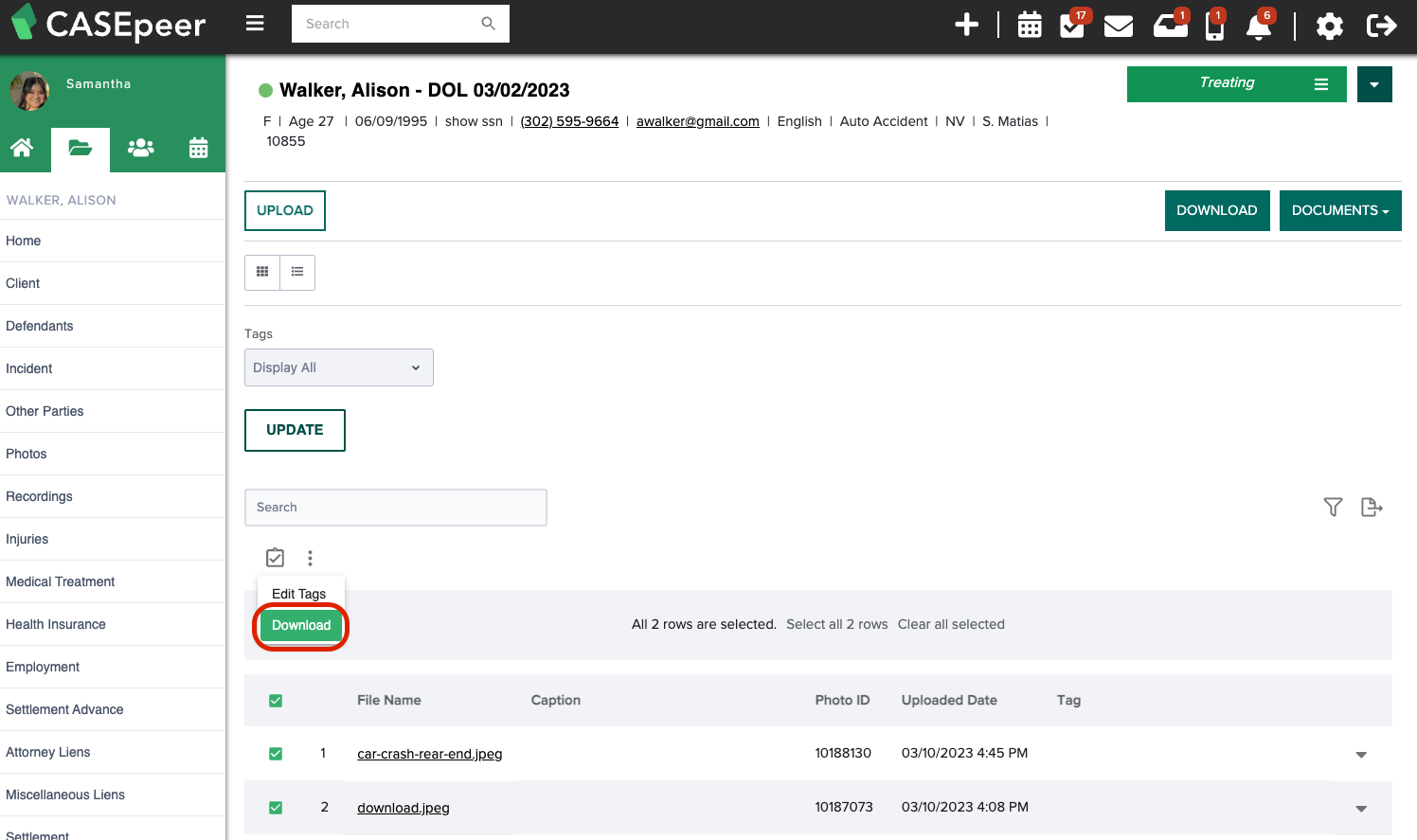This screenshot has width=1417, height=840.
Task: Click the plus add-new icon
Action: (x=966, y=25)
